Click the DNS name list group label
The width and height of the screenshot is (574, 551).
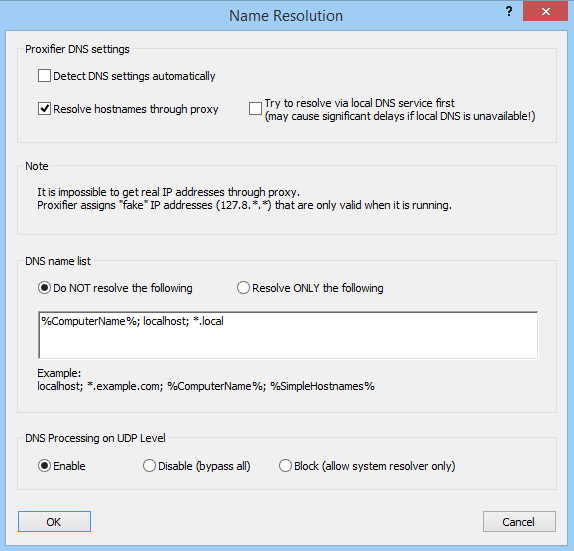tap(58, 261)
